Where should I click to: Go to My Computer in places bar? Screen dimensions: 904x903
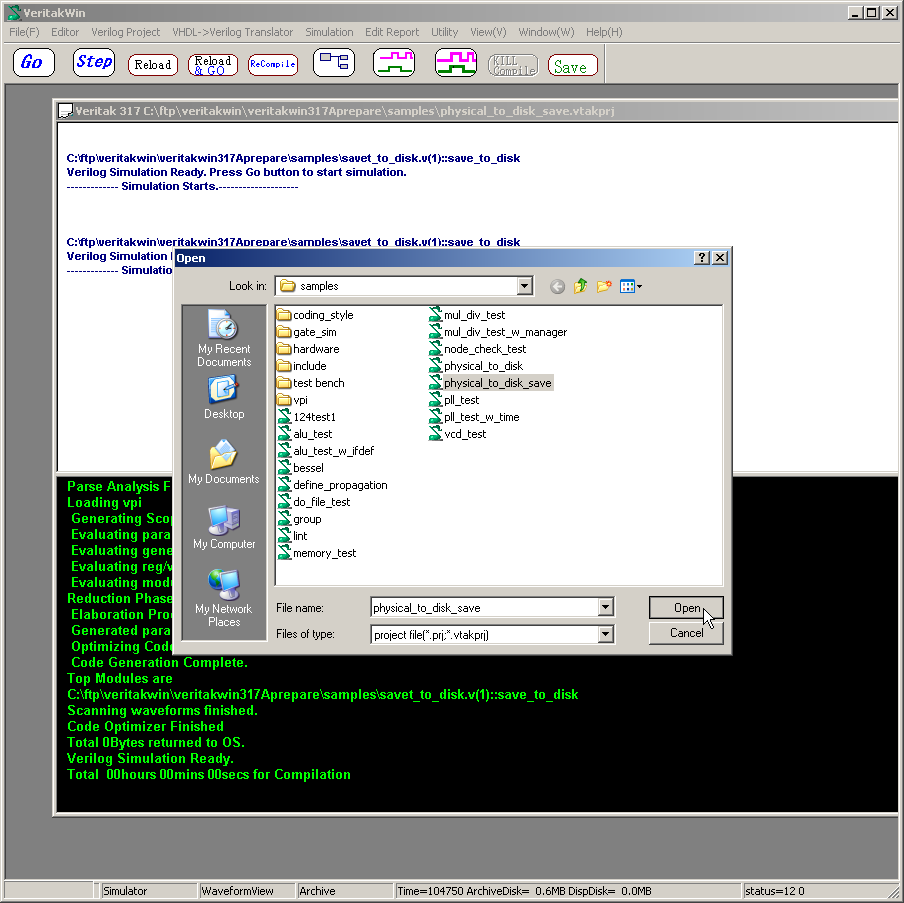tap(224, 528)
